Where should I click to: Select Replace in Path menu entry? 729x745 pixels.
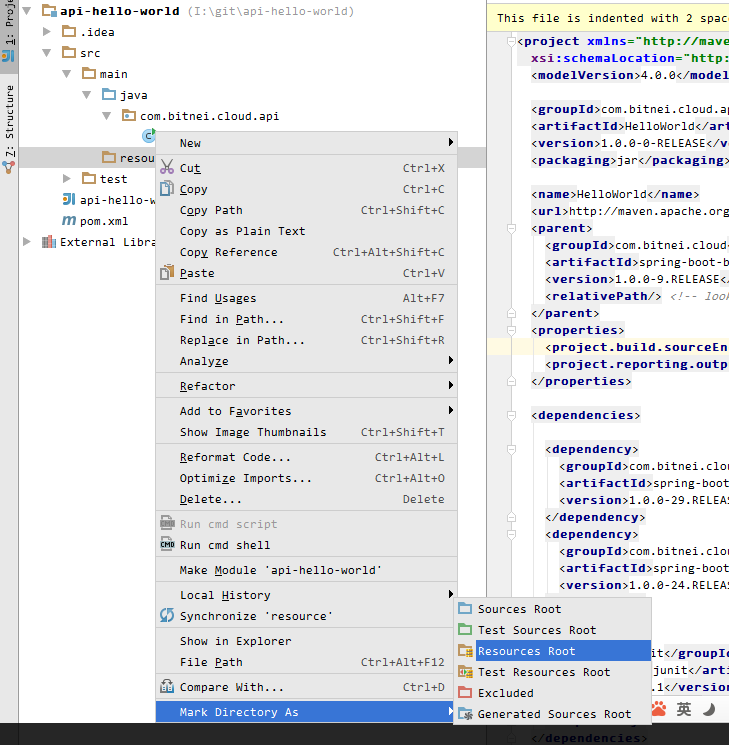click(307, 340)
